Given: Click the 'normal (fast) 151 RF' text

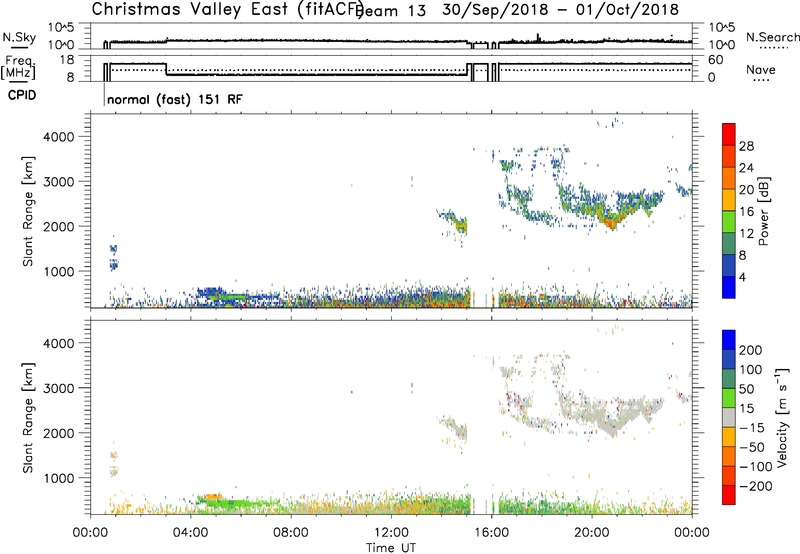Looking at the screenshot, I should tap(175, 99).
